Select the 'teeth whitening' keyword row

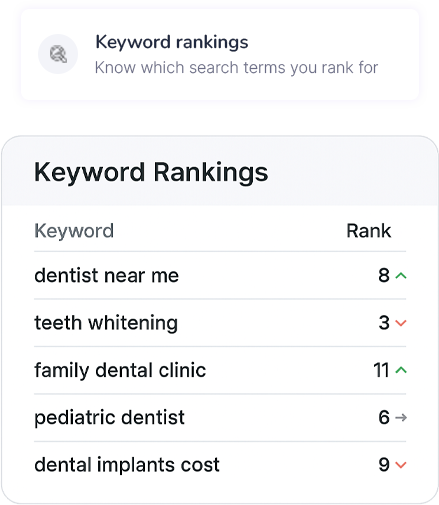[x=220, y=323]
